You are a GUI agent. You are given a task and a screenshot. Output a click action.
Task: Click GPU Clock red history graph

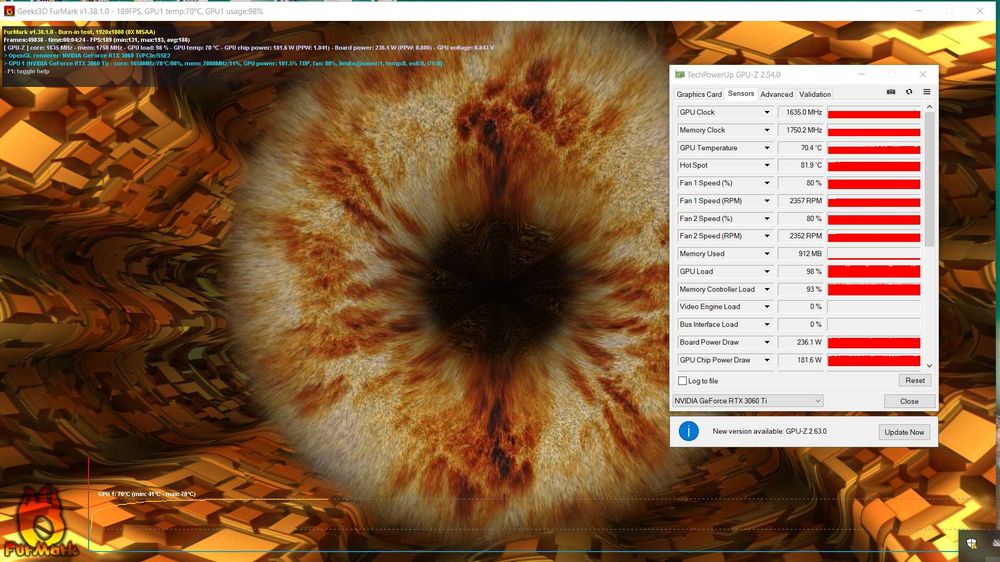[874, 112]
